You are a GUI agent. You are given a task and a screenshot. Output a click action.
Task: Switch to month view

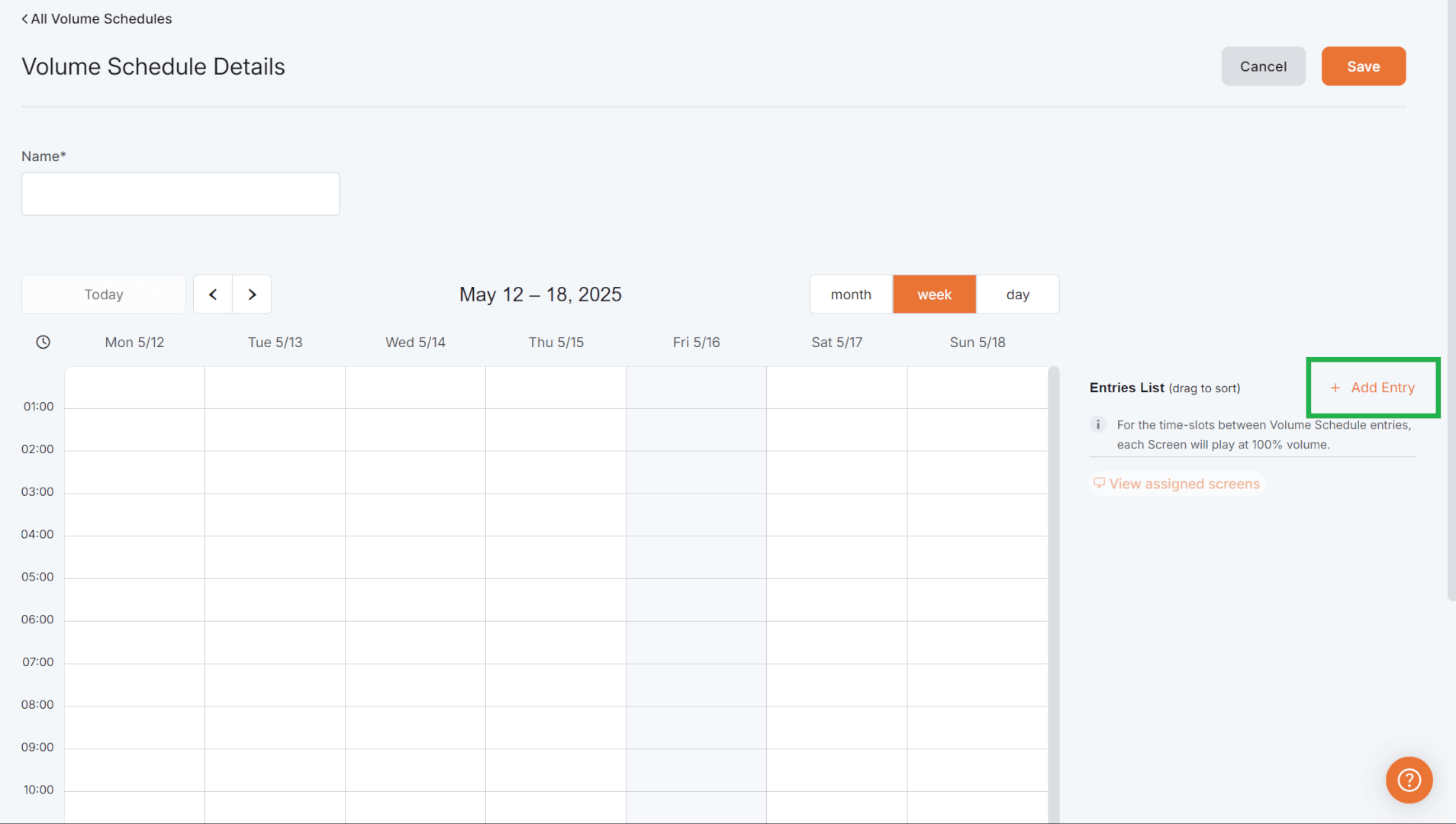click(851, 295)
